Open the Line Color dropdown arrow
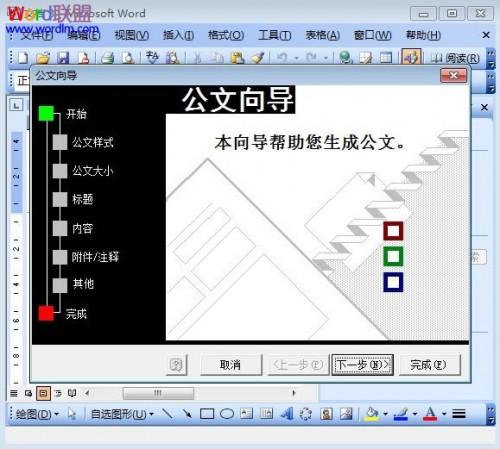Image resolution: width=500 pixels, height=449 pixels. coord(415,414)
